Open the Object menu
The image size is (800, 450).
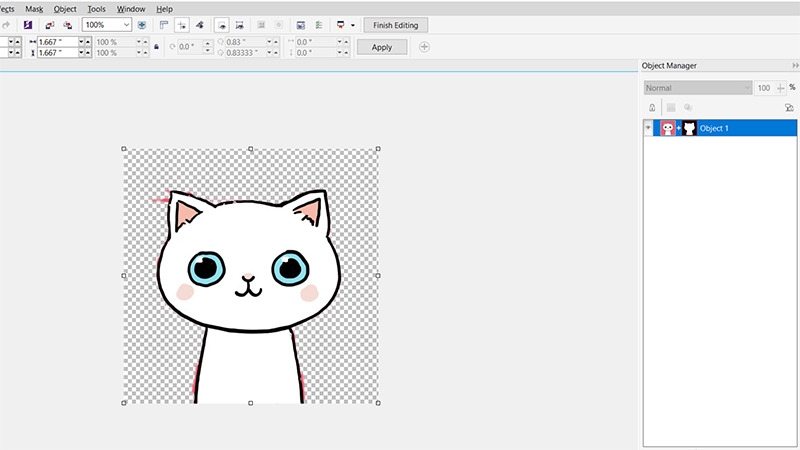pos(65,9)
